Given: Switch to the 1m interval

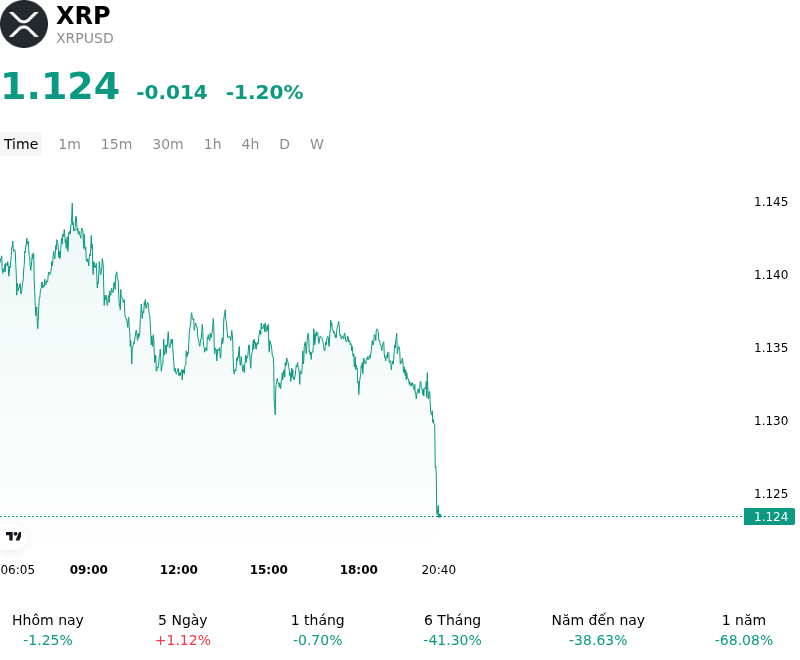Looking at the screenshot, I should pyautogui.click(x=69, y=144).
